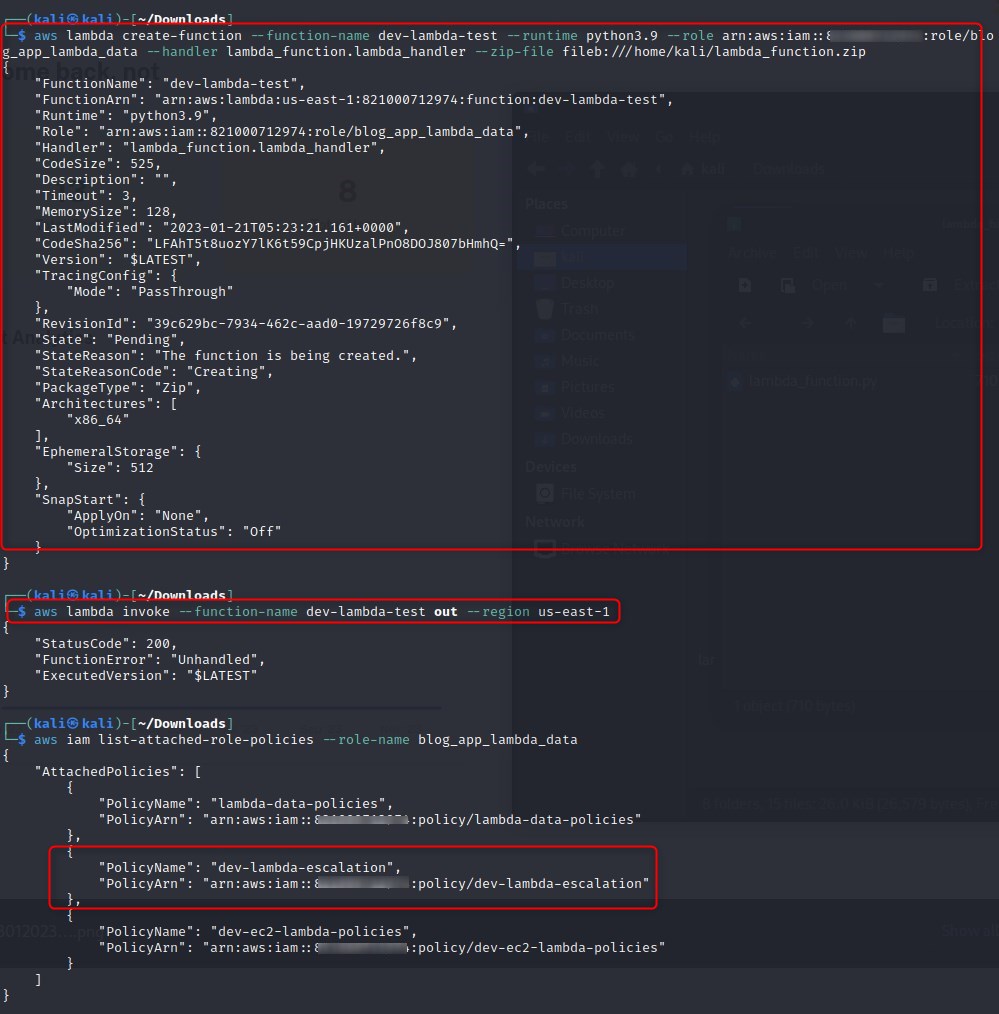
Task: Click the Trash icon in background file manager
Action: (545, 309)
